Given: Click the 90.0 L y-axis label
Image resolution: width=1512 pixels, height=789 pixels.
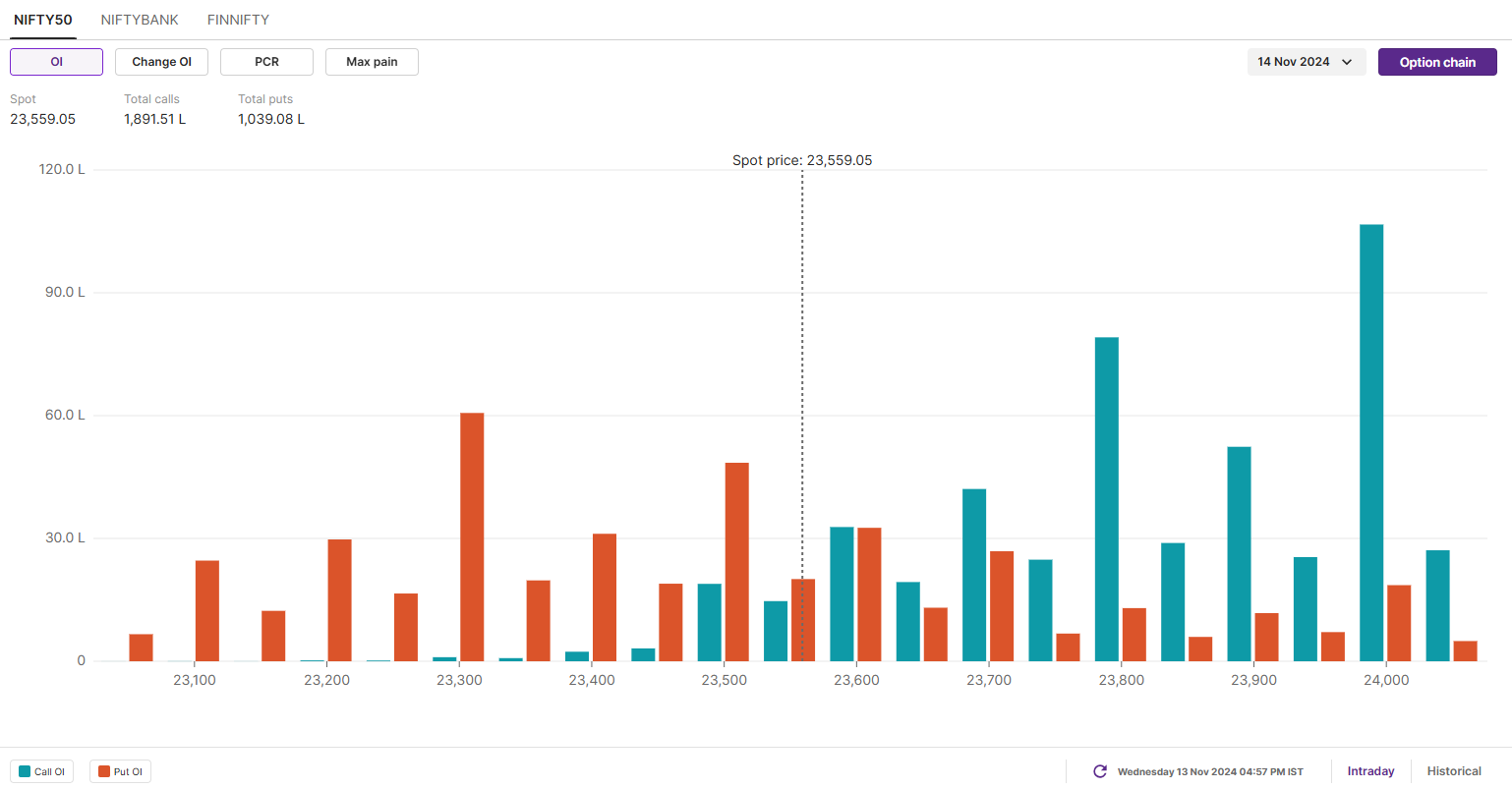Looking at the screenshot, I should (65, 292).
